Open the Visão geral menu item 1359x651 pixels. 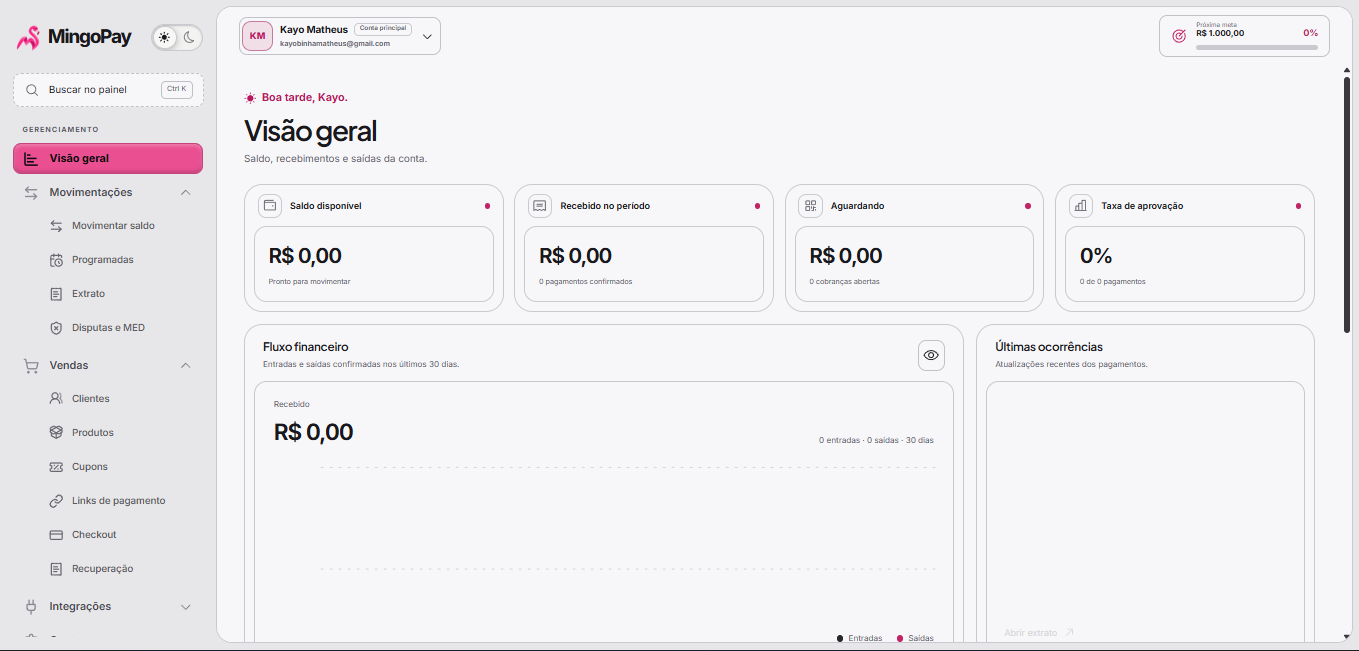(x=108, y=158)
